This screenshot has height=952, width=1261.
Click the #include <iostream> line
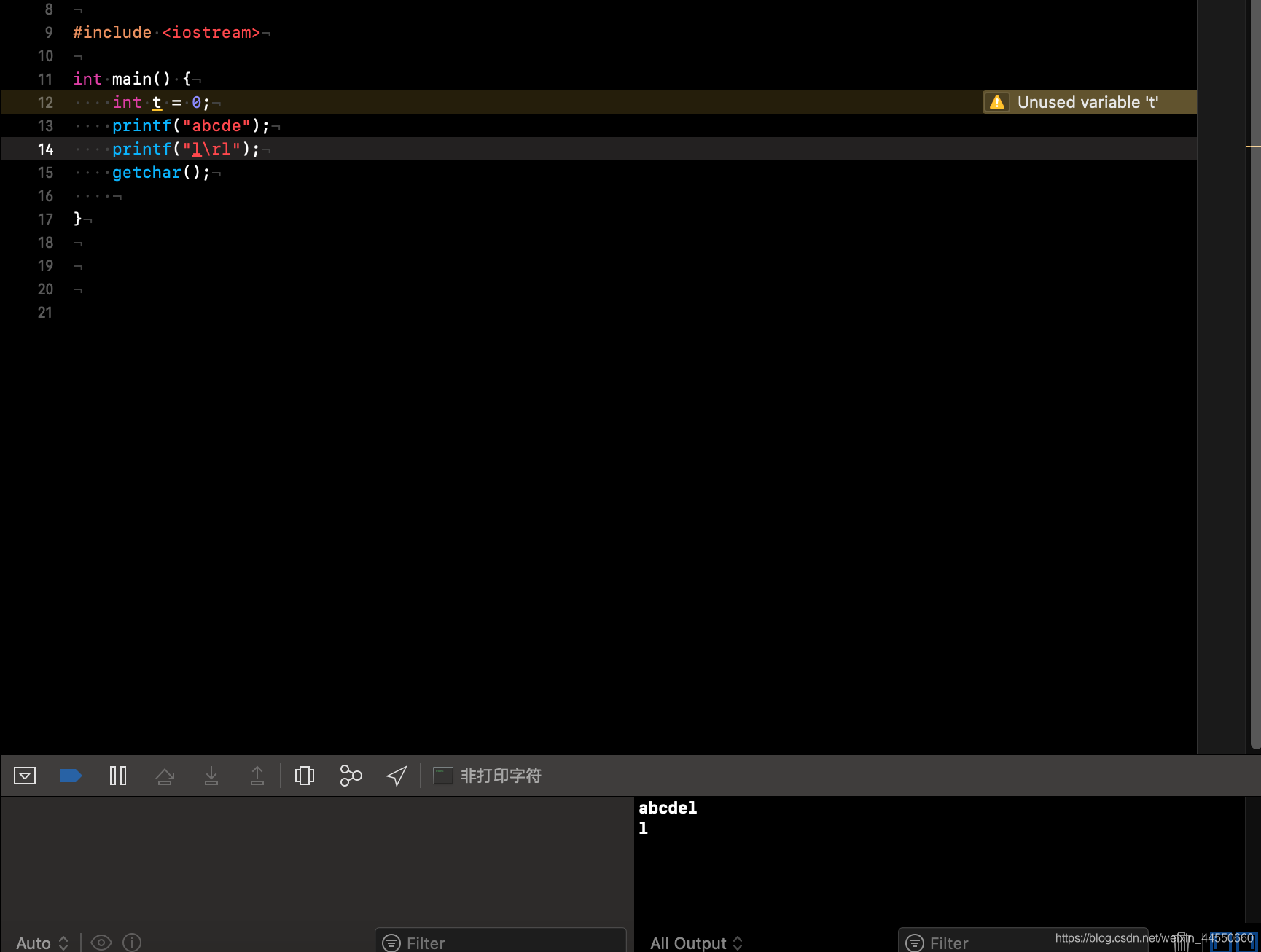(x=166, y=33)
